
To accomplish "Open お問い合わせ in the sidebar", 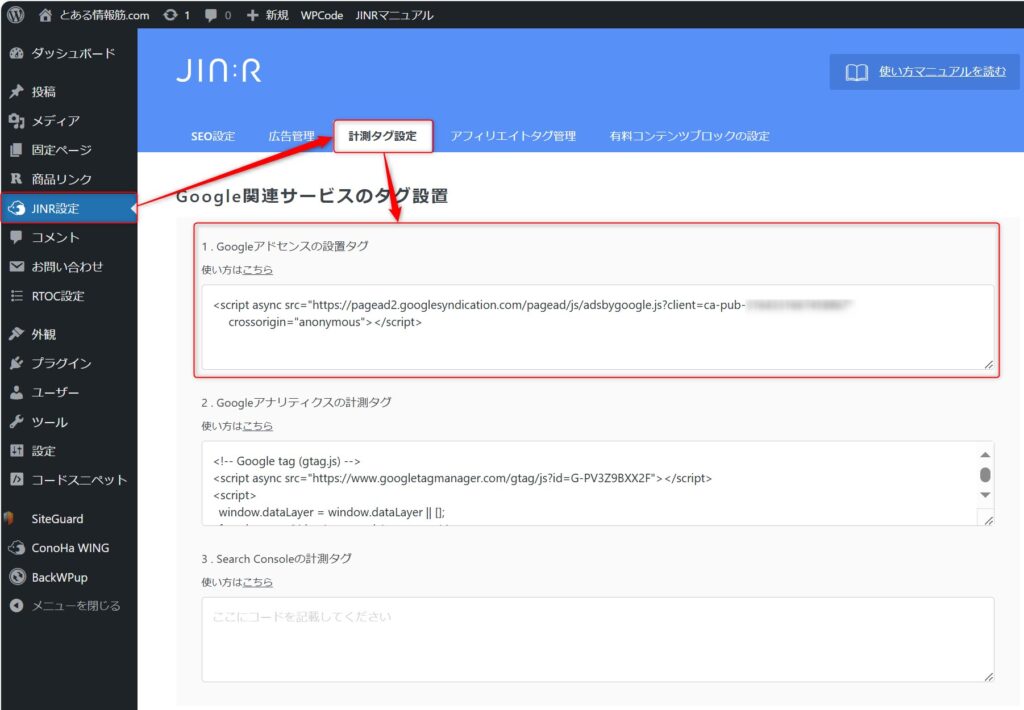I will [69, 266].
